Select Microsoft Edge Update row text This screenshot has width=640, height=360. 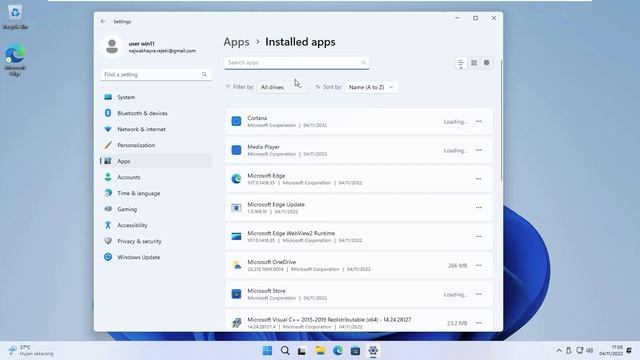(276, 204)
